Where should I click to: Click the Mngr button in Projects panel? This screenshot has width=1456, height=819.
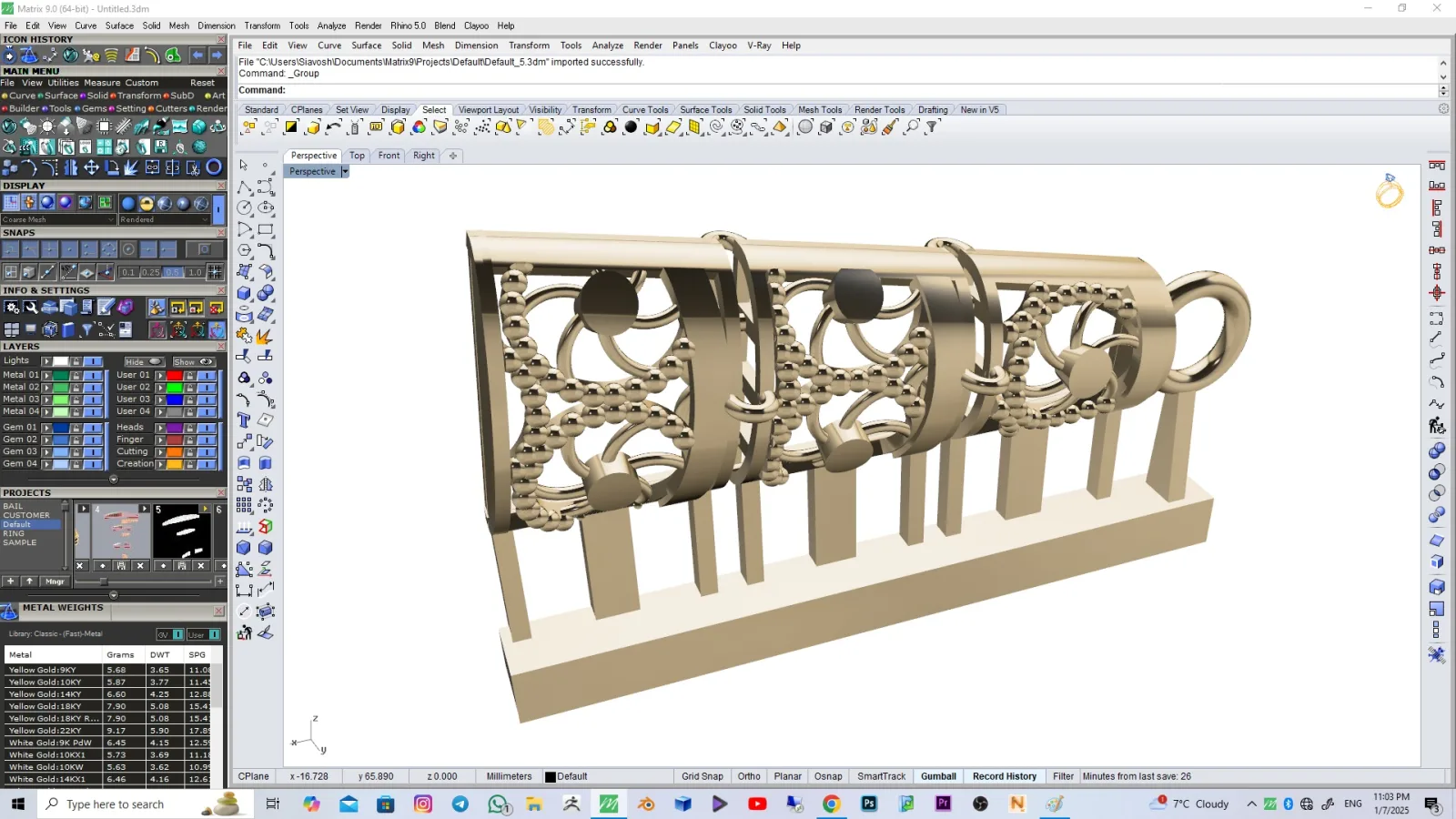coord(55,581)
